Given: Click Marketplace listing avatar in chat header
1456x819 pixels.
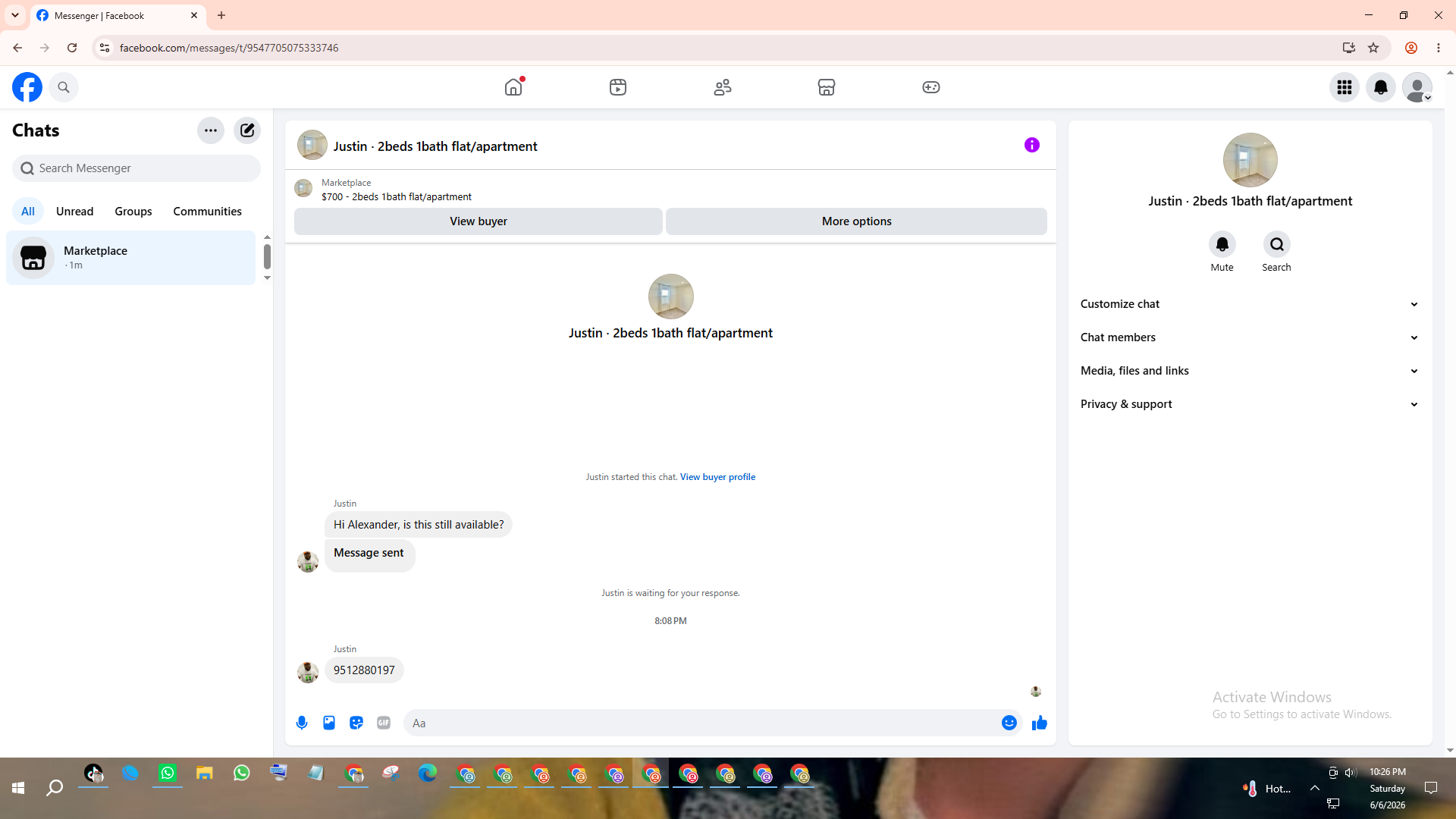Looking at the screenshot, I should [312, 145].
